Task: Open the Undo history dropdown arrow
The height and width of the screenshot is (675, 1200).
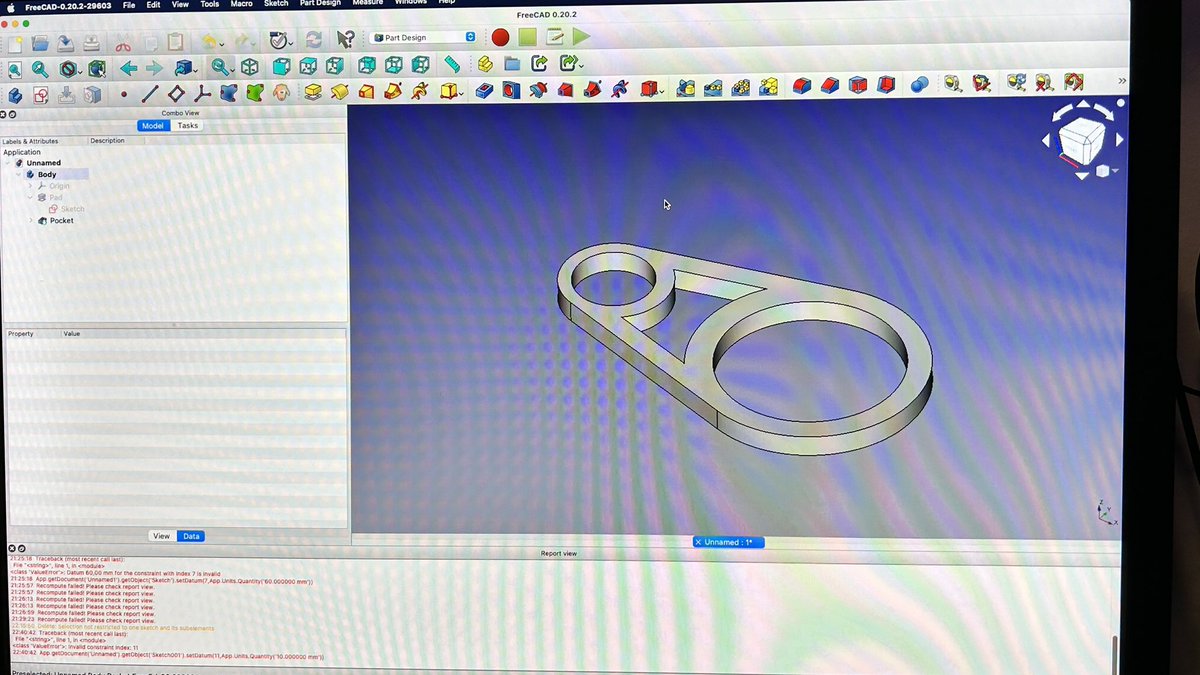Action: 222,44
